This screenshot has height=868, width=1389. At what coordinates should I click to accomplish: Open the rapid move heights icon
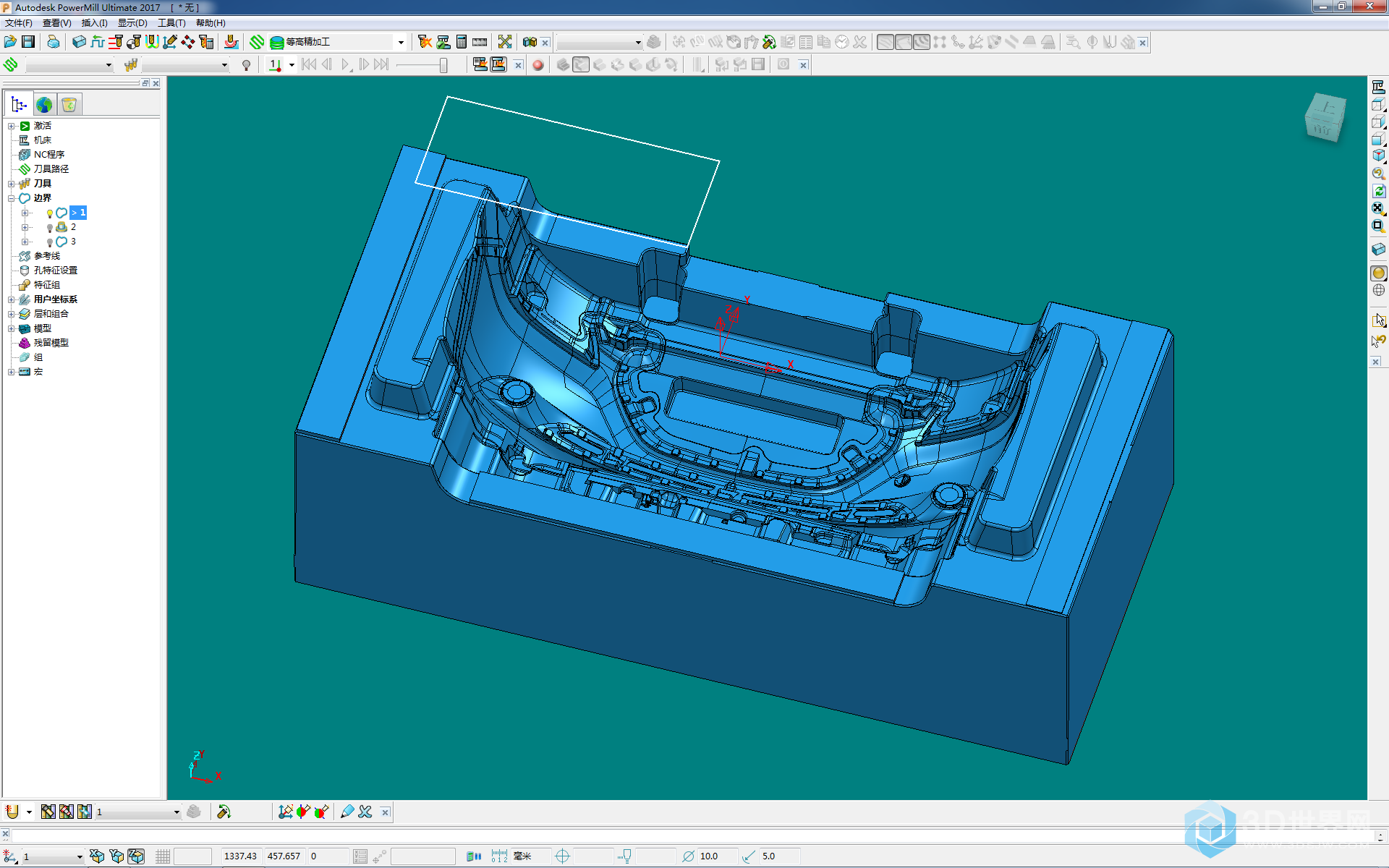click(x=97, y=42)
